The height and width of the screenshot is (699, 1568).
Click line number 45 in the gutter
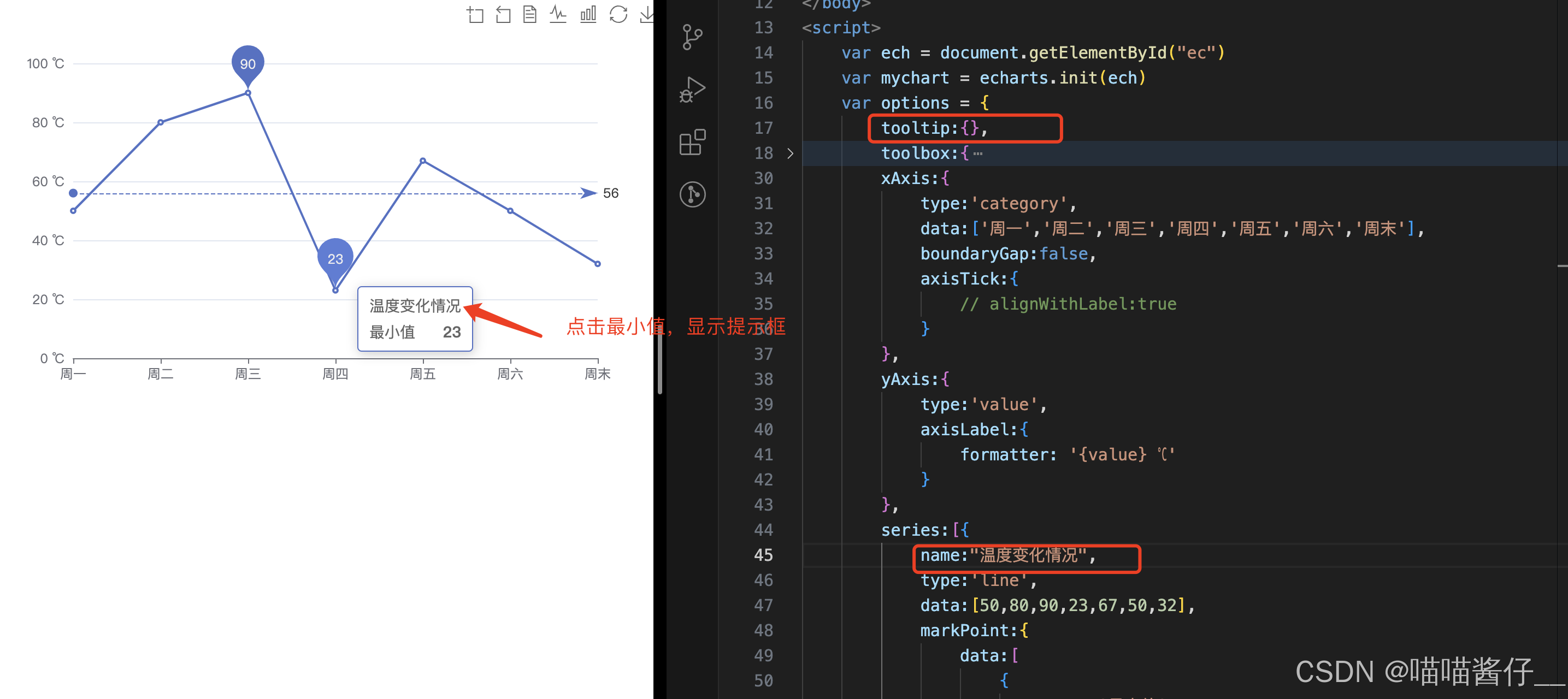tap(763, 555)
